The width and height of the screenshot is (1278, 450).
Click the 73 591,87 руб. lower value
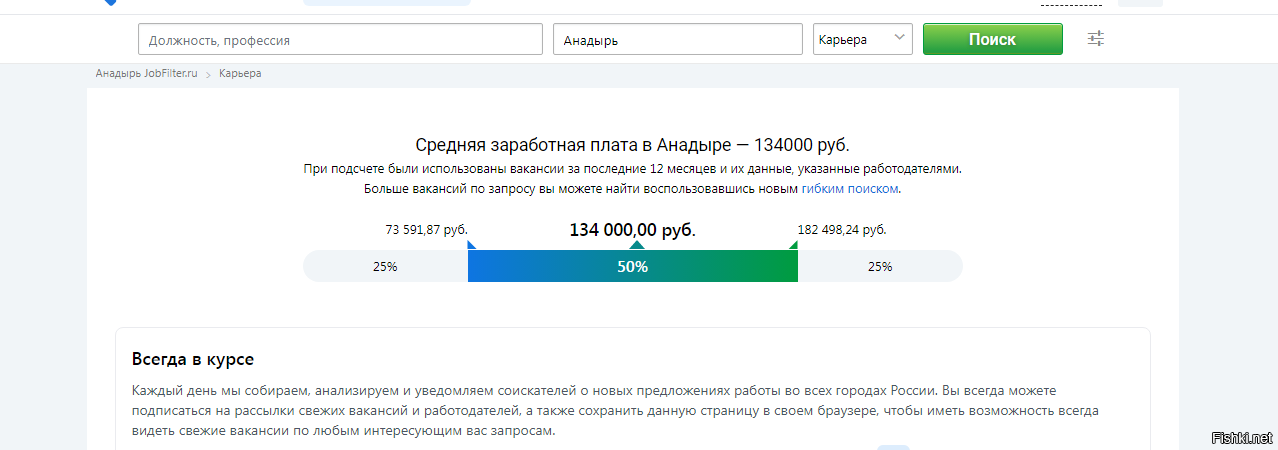(426, 230)
